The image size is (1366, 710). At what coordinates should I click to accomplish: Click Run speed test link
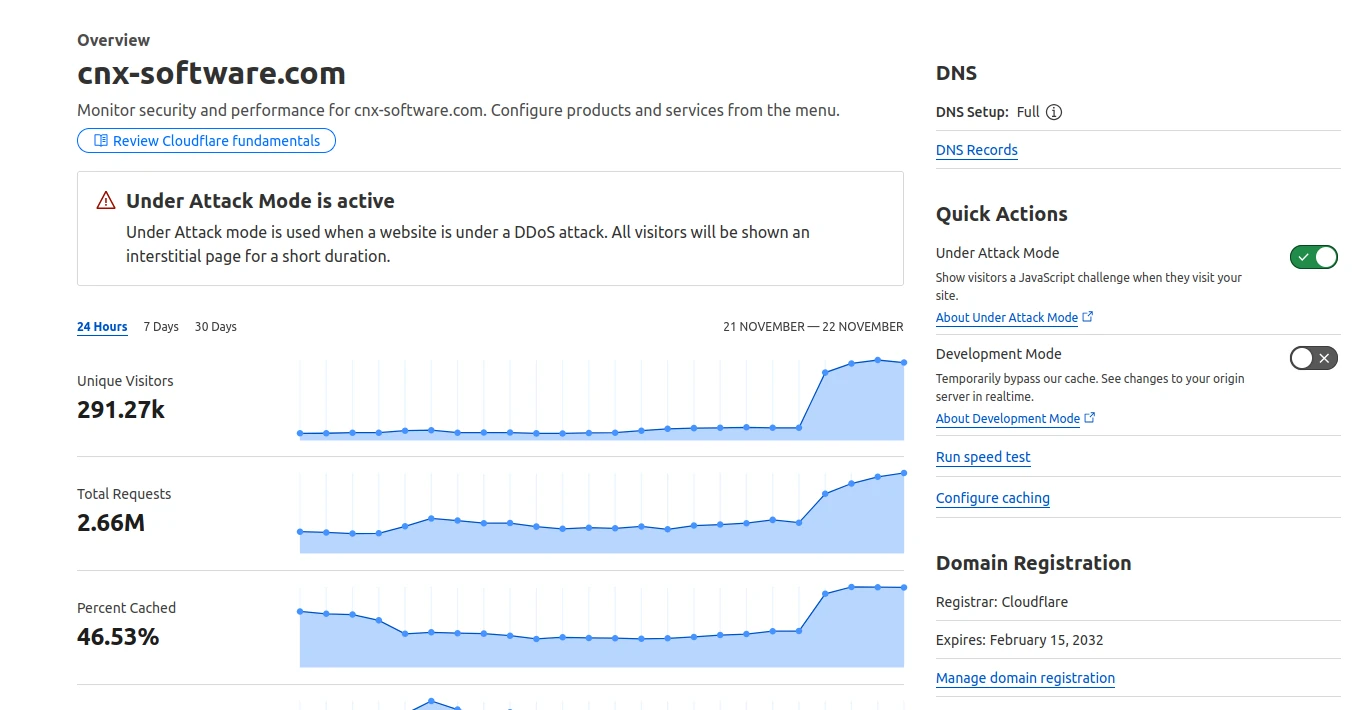click(983, 457)
